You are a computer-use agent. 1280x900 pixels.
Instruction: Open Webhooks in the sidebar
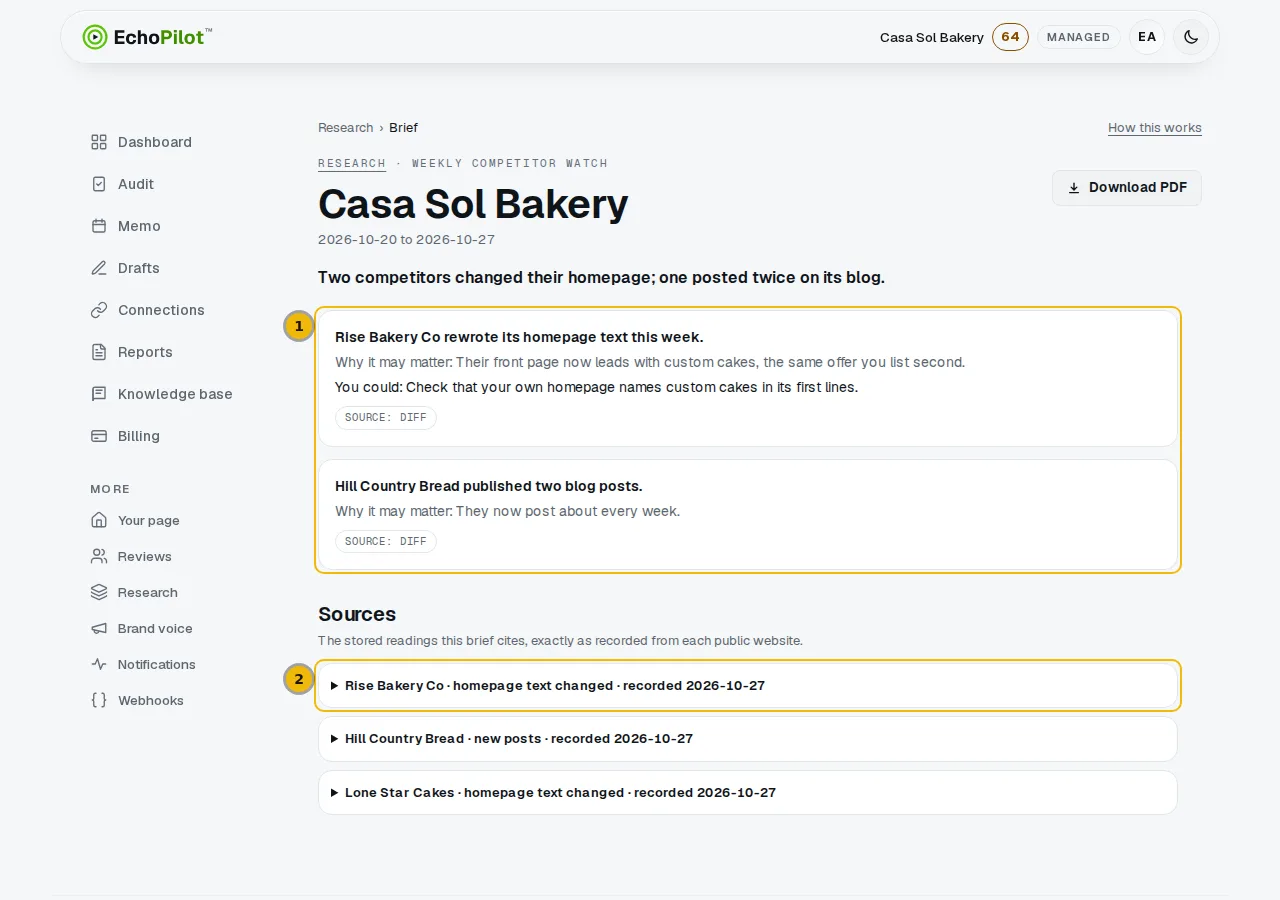[x=151, y=700]
